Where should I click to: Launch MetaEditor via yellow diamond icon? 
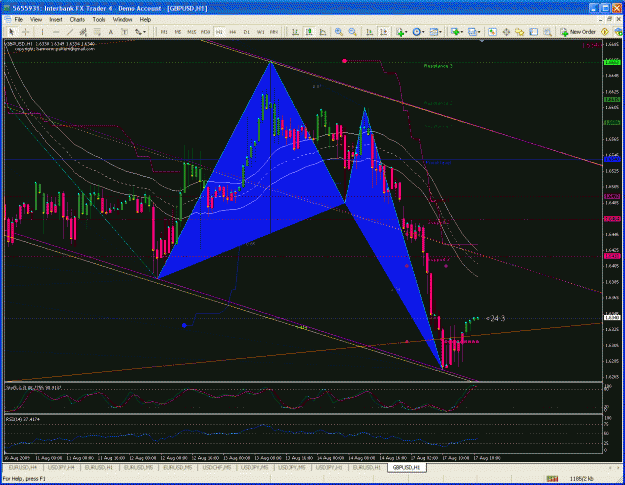coord(605,32)
